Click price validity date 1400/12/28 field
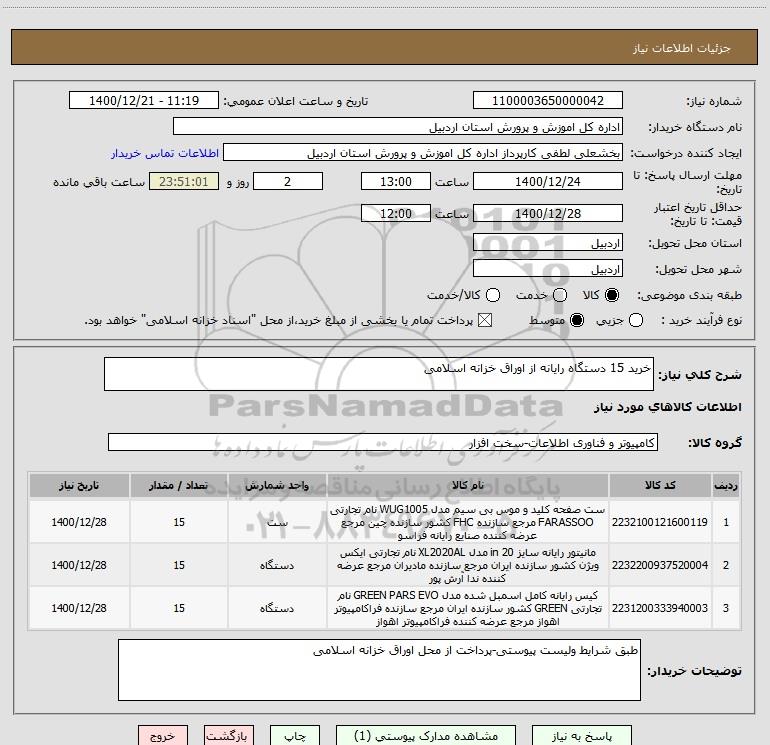770x745 pixels. tap(548, 213)
